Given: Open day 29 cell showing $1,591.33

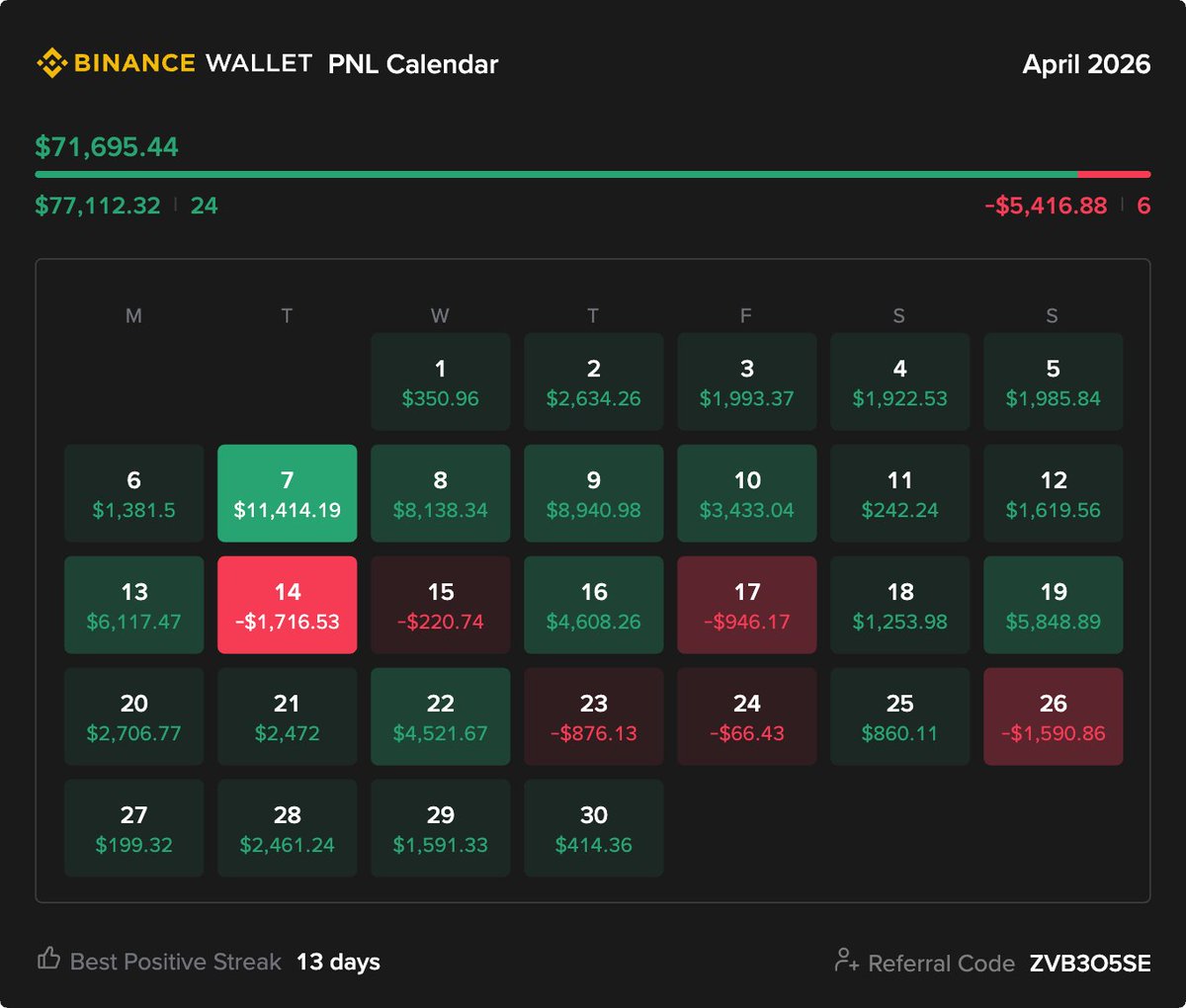Looking at the screenshot, I should click(441, 828).
